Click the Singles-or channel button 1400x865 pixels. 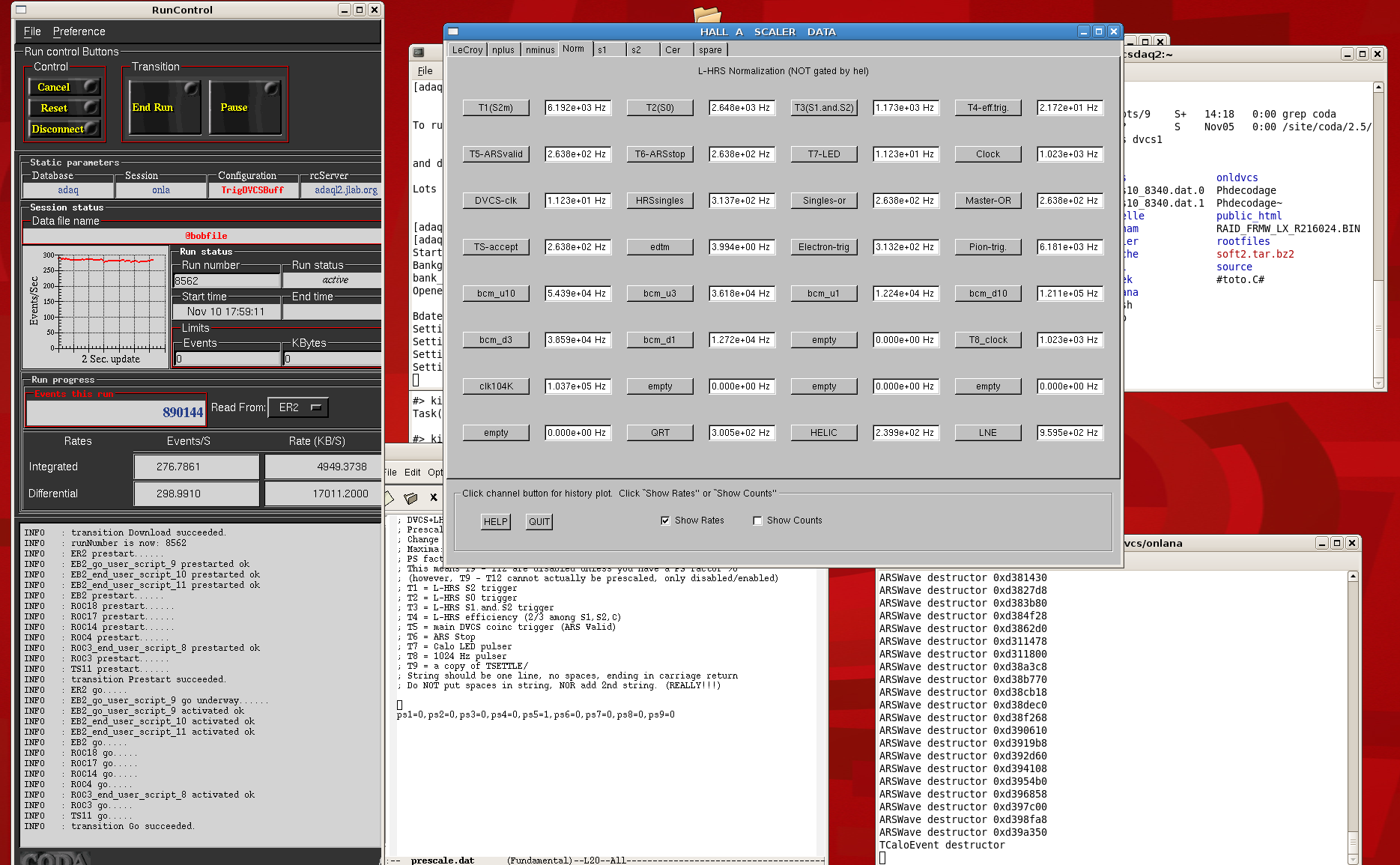pos(824,201)
